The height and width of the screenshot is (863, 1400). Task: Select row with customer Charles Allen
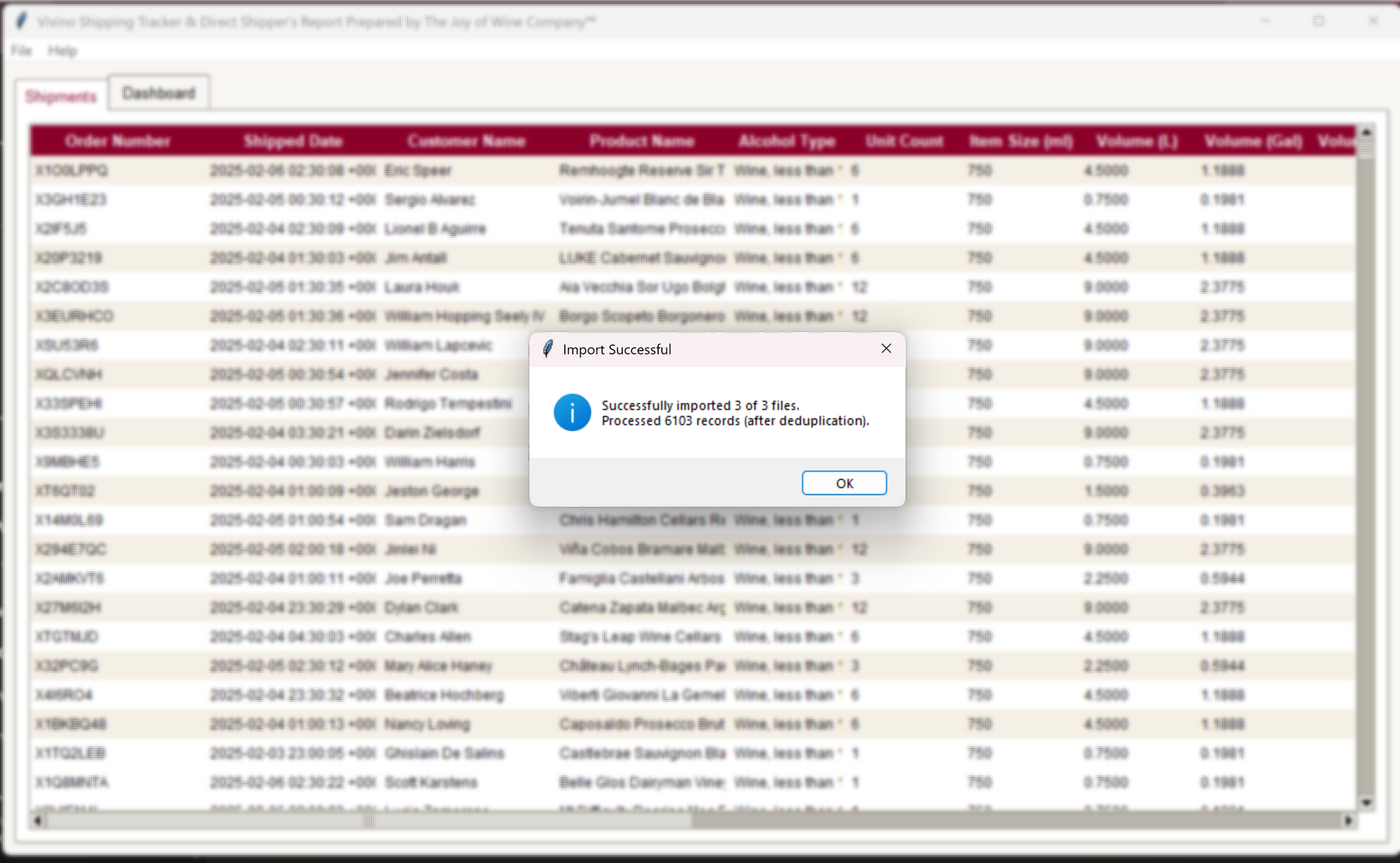click(693, 637)
